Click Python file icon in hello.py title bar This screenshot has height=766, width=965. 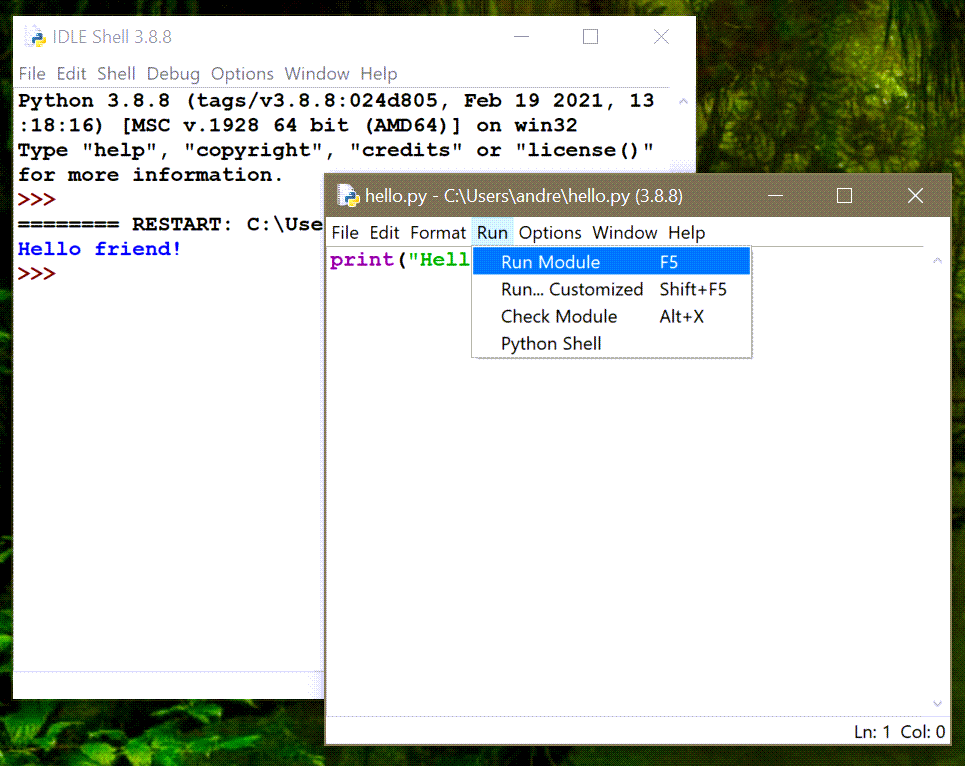(x=348, y=196)
